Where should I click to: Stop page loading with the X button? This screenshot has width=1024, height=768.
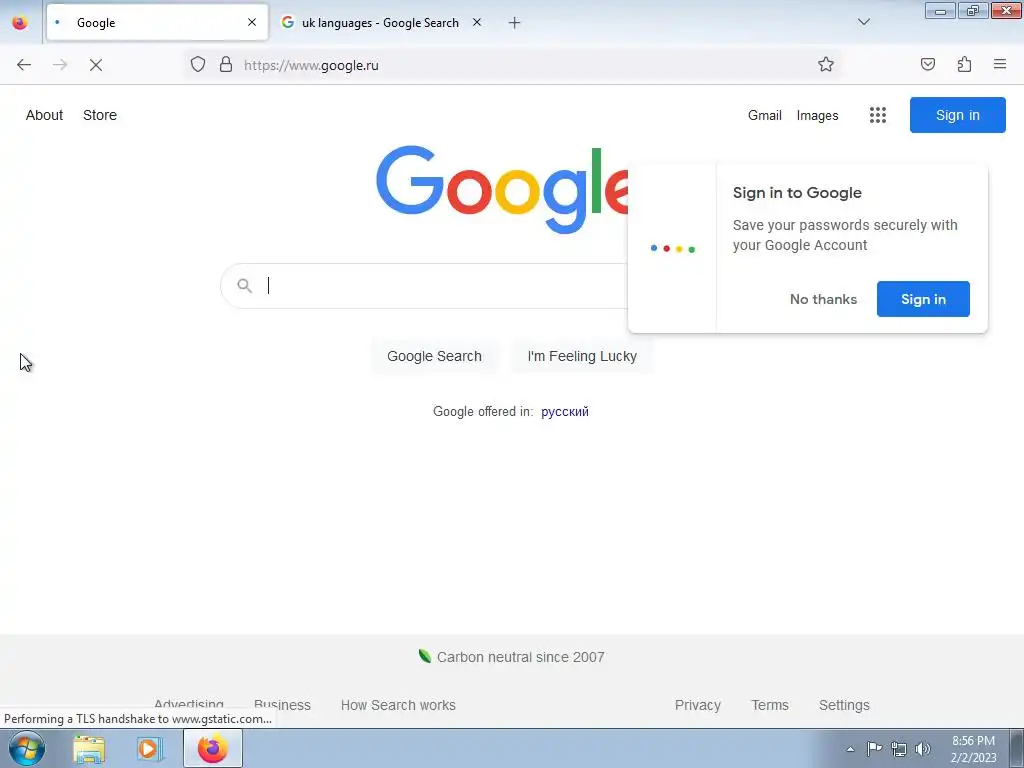(95, 65)
